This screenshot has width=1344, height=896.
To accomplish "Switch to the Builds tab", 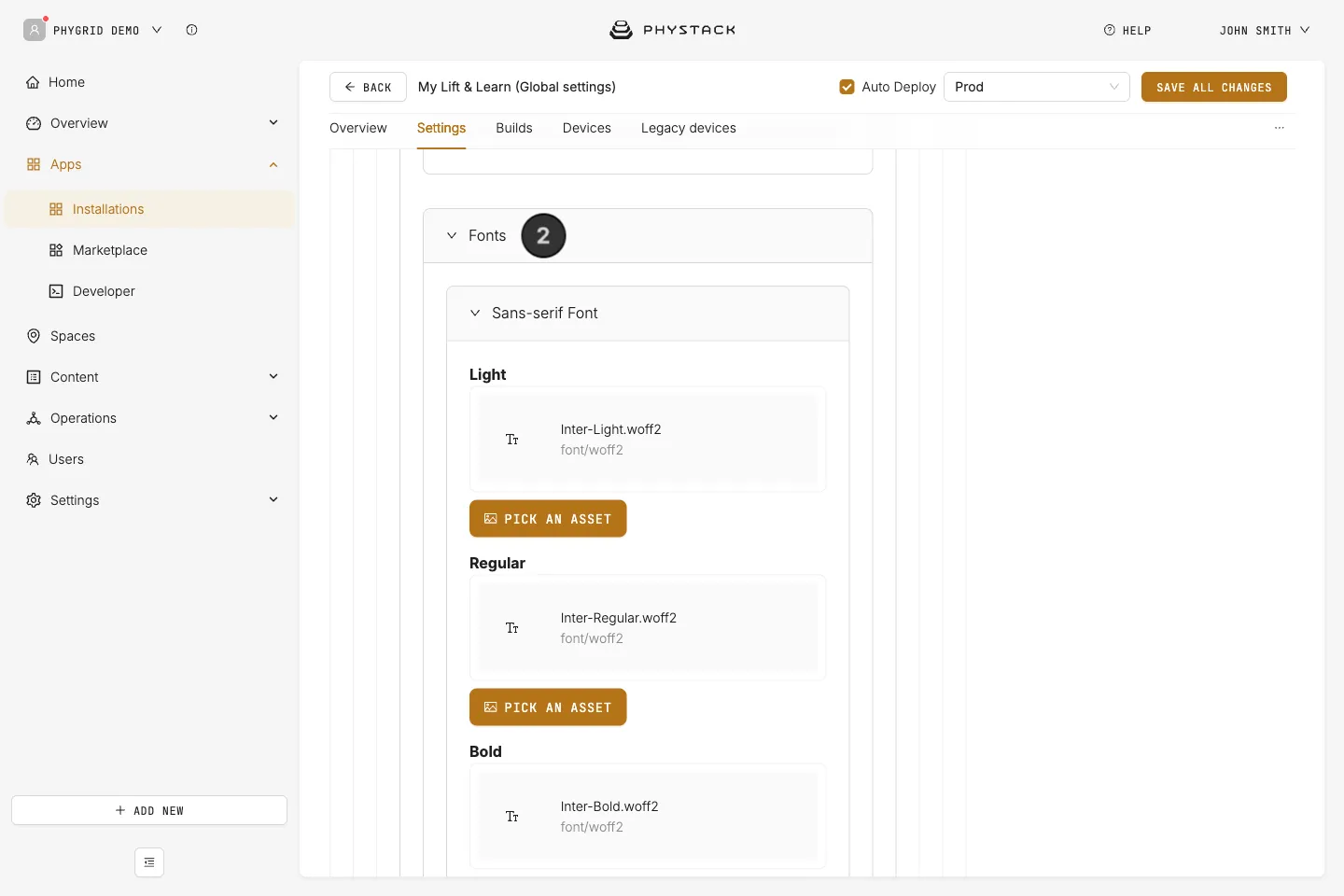I will tap(514, 128).
